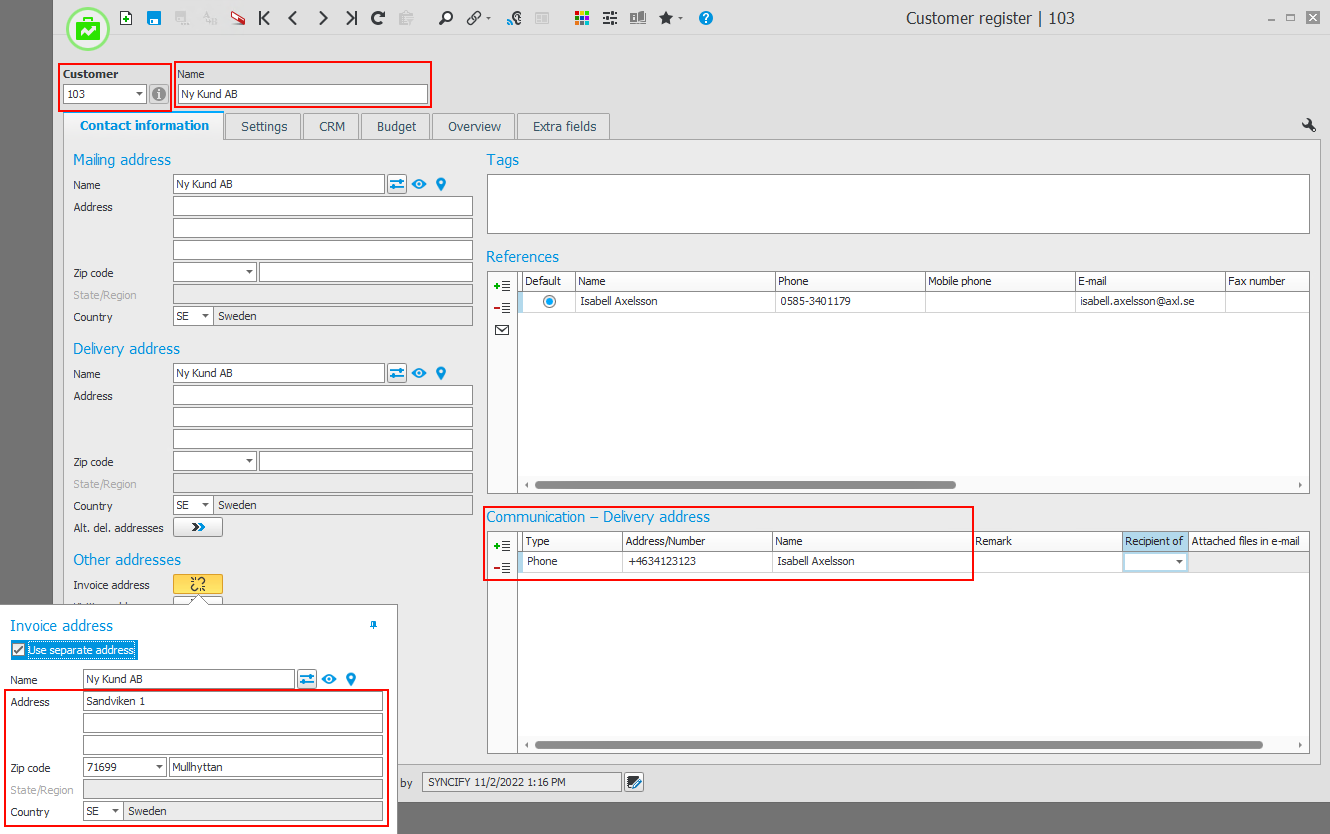Expand the Recipient of dropdown
The width and height of the screenshot is (1330, 834).
(x=1179, y=562)
